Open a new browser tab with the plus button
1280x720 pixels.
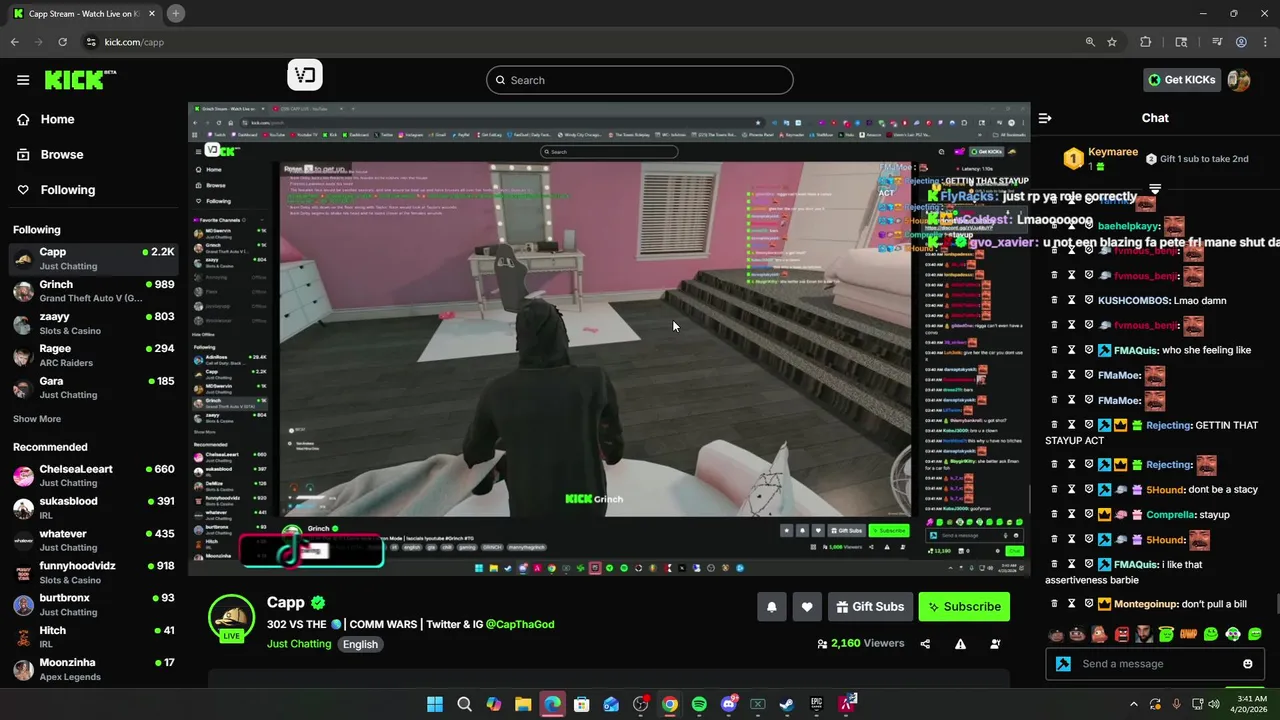(176, 13)
